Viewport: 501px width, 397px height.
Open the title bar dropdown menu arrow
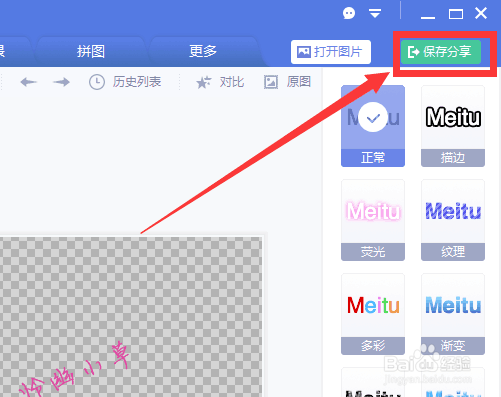coord(375,13)
